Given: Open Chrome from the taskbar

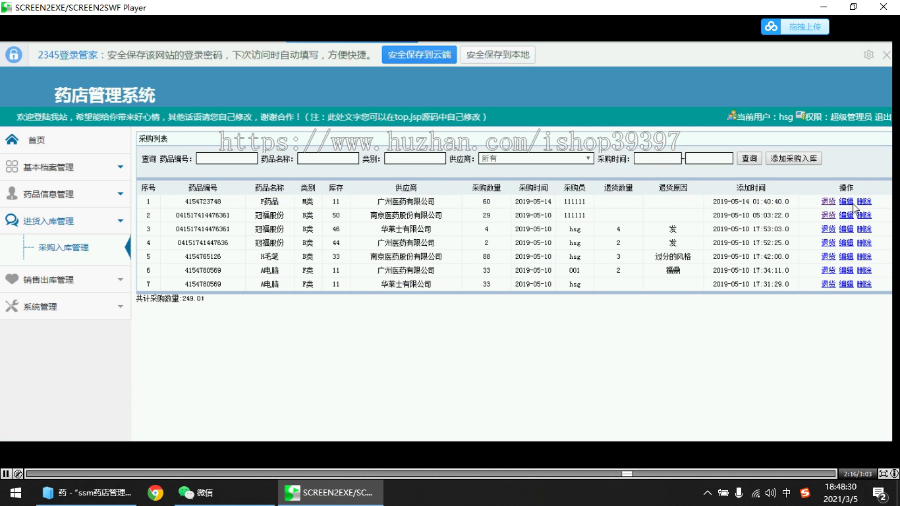Looking at the screenshot, I should (155, 492).
